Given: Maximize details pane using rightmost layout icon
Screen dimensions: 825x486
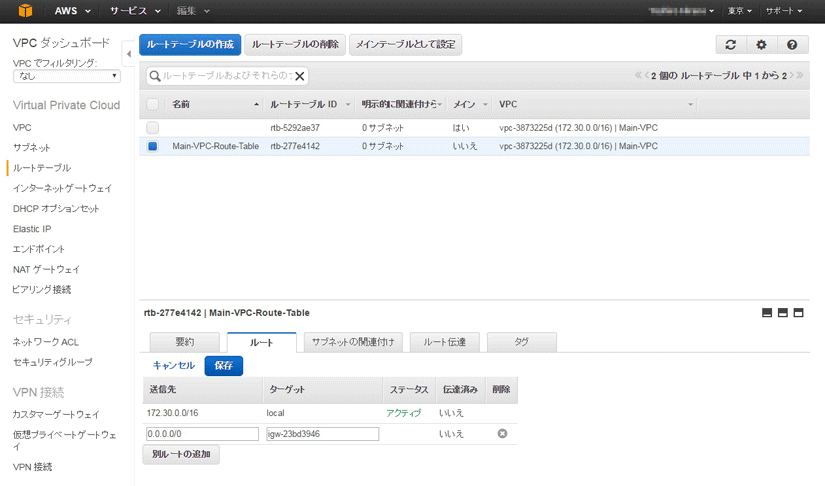Looking at the screenshot, I should click(798, 313).
